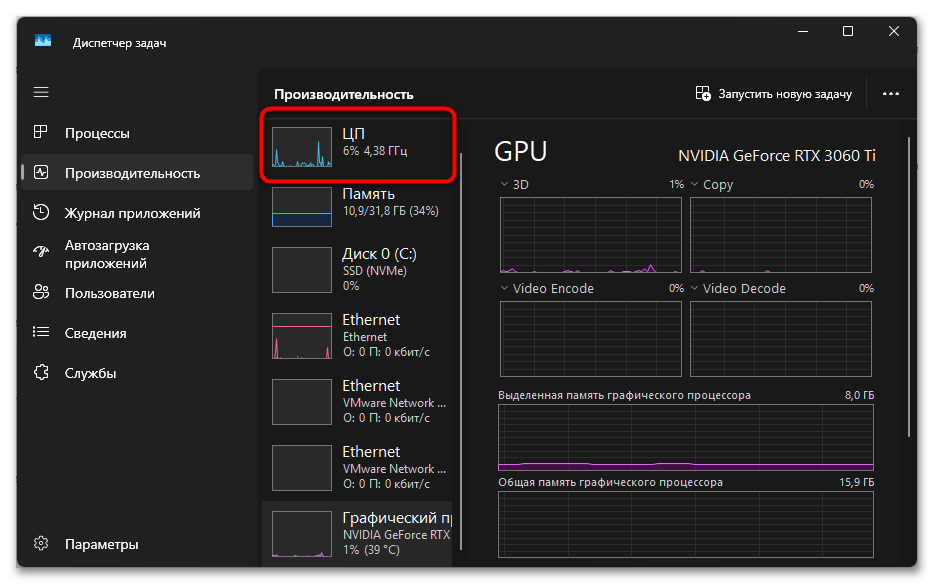This screenshot has width=934, height=584.
Task: Click the App history clock icon
Action: [41, 212]
